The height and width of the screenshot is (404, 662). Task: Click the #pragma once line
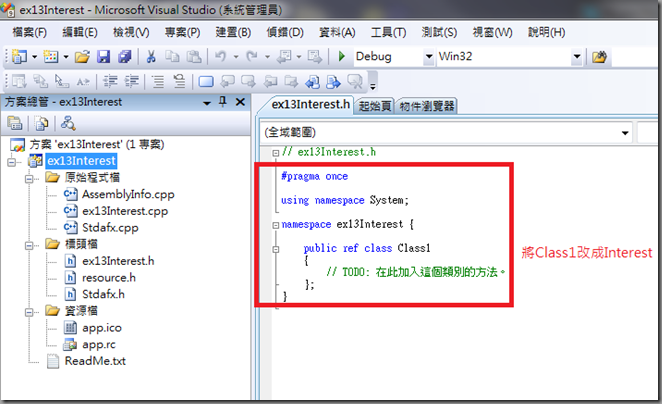point(315,176)
